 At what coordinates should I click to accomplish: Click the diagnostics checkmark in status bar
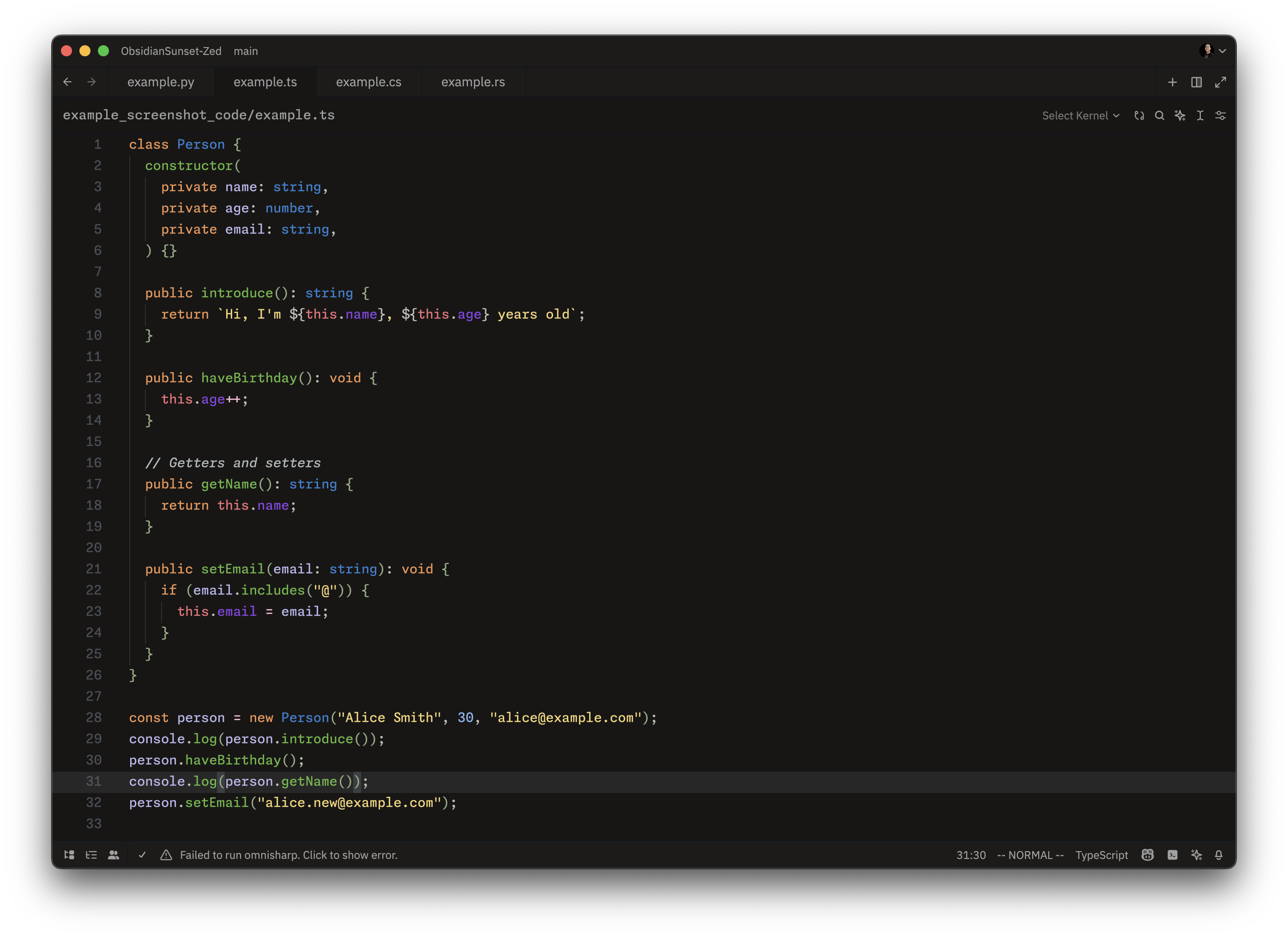pyautogui.click(x=143, y=855)
